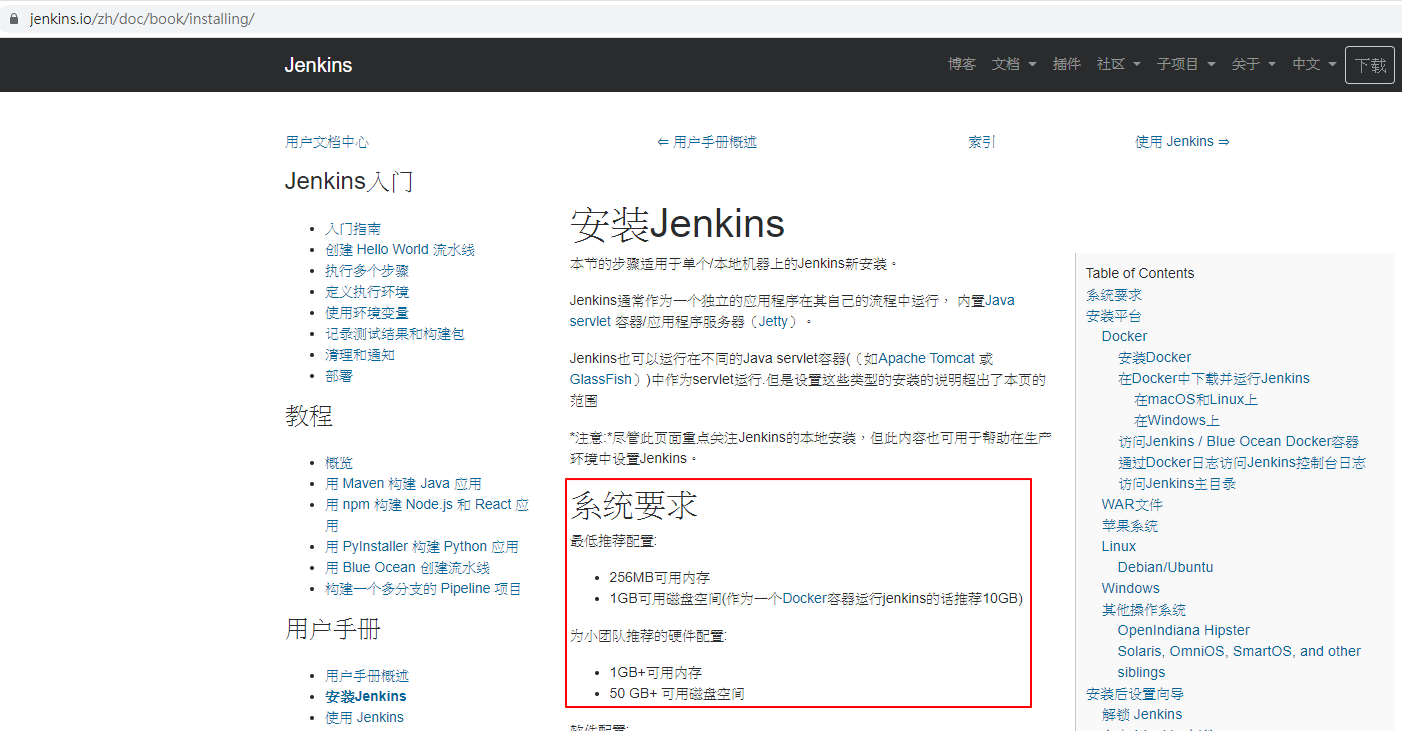Viewport: 1402px width, 731px height.
Task: Go to previous page 用户手册概述
Action: tap(707, 142)
